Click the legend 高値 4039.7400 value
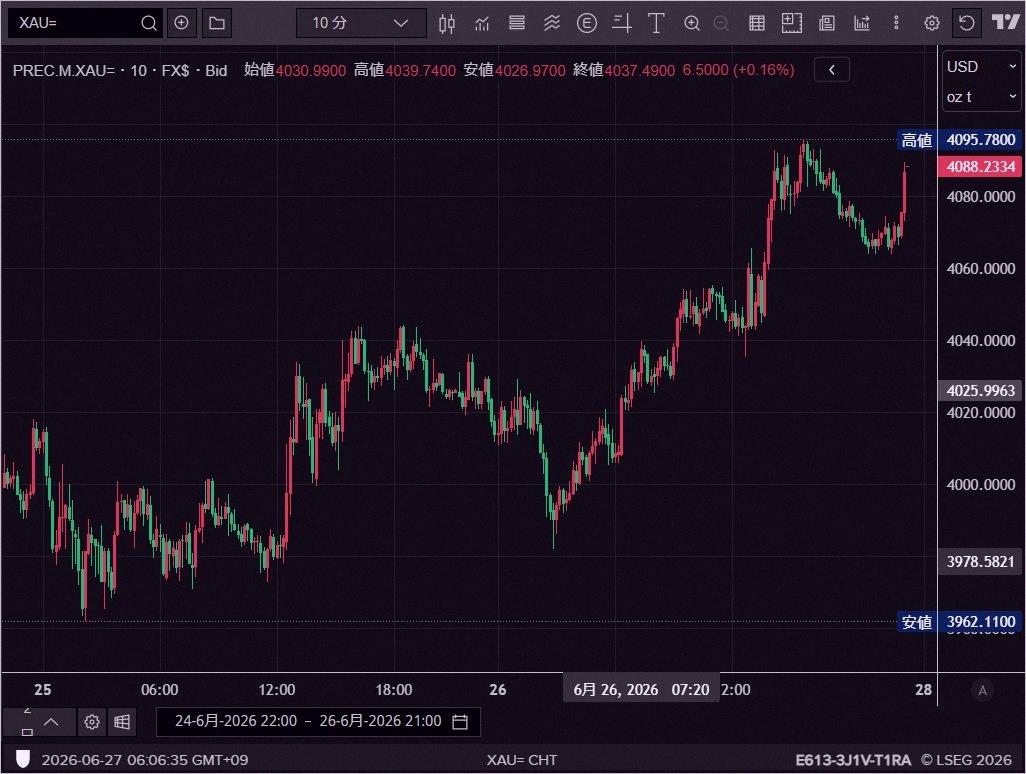 click(404, 70)
